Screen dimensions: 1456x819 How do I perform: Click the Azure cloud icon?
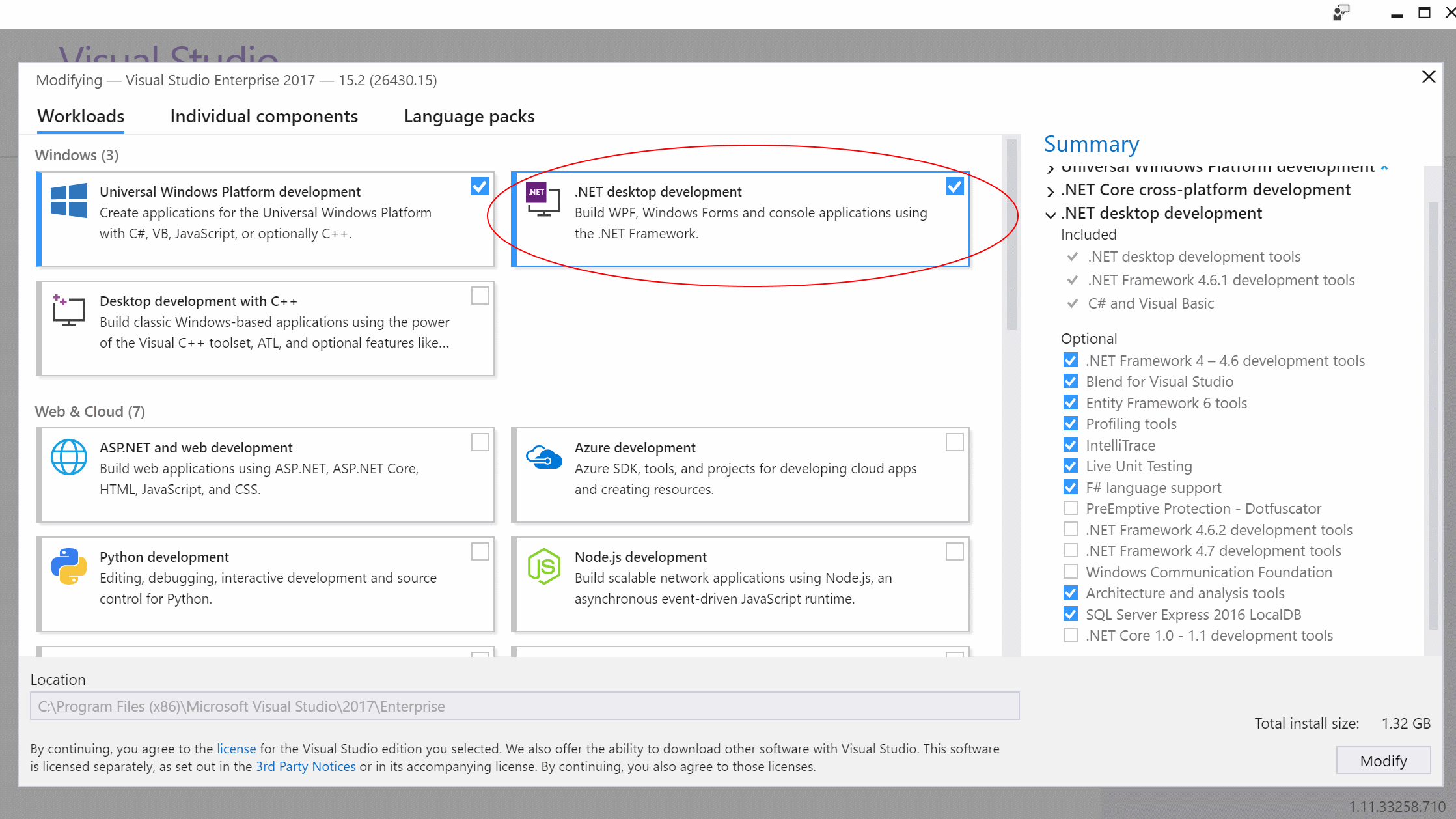[543, 457]
